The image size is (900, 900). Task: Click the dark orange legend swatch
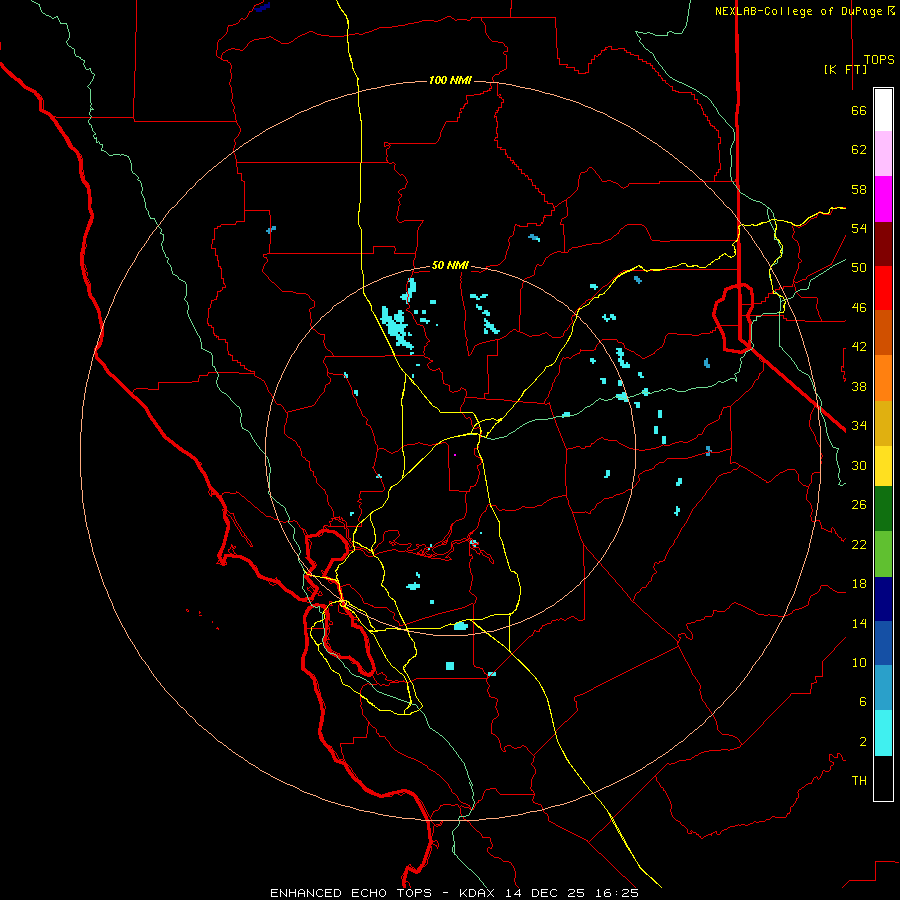pyautogui.click(x=883, y=333)
